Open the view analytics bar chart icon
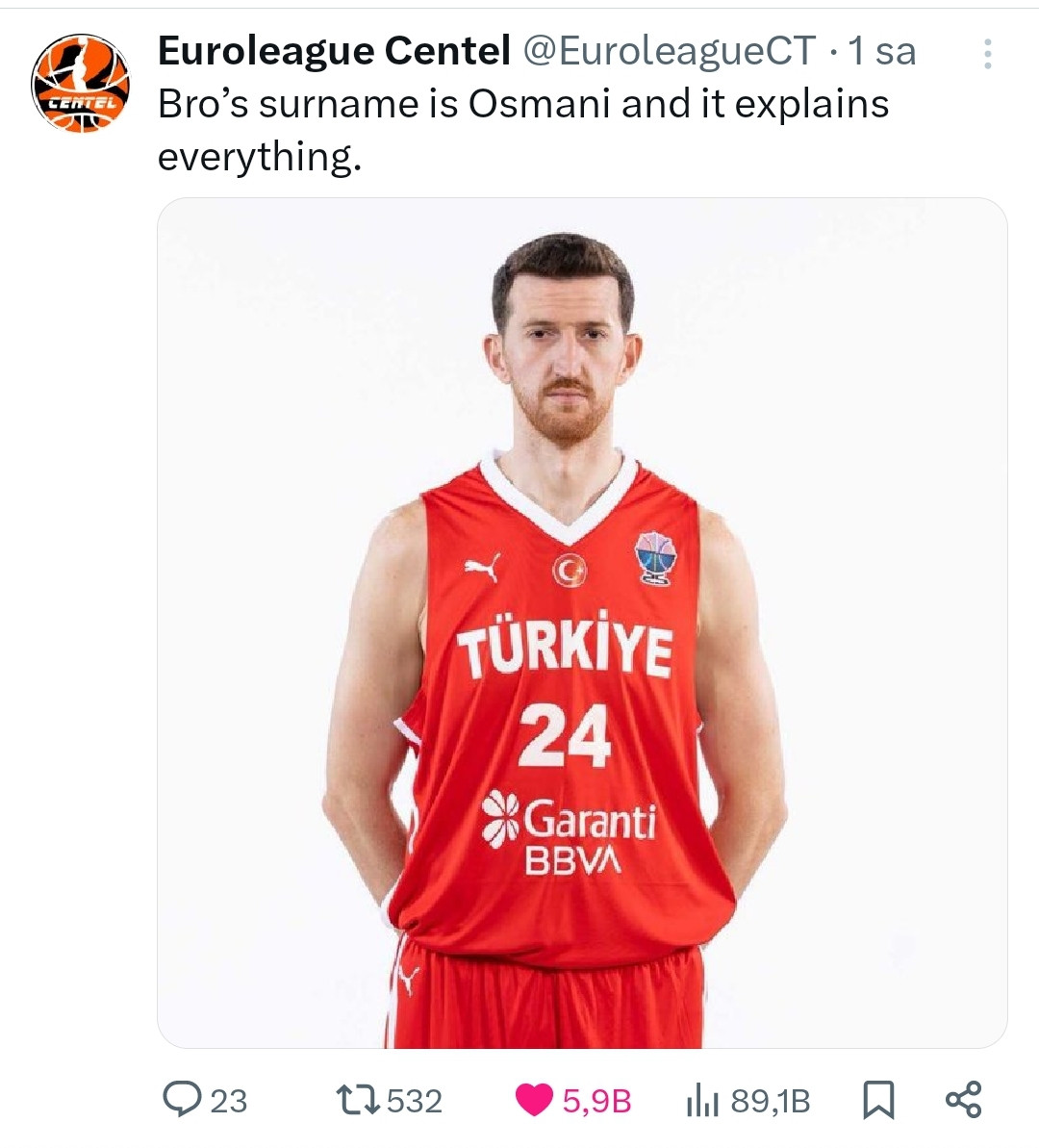The image size is (1039, 1148). [703, 1100]
